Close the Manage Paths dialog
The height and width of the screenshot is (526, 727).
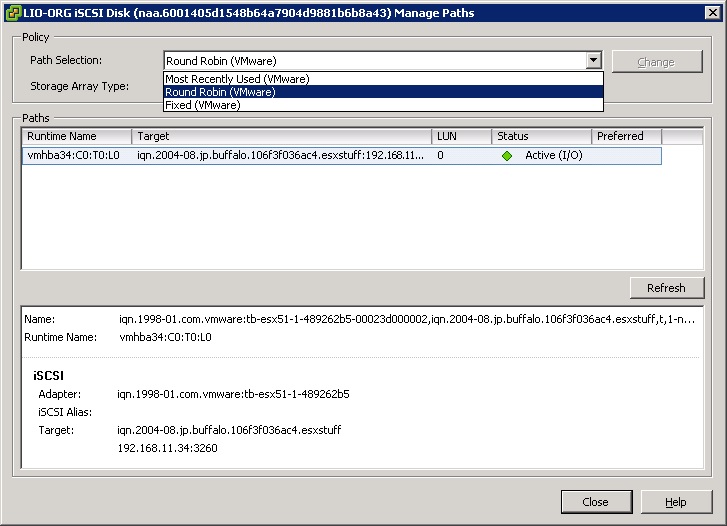(x=595, y=502)
